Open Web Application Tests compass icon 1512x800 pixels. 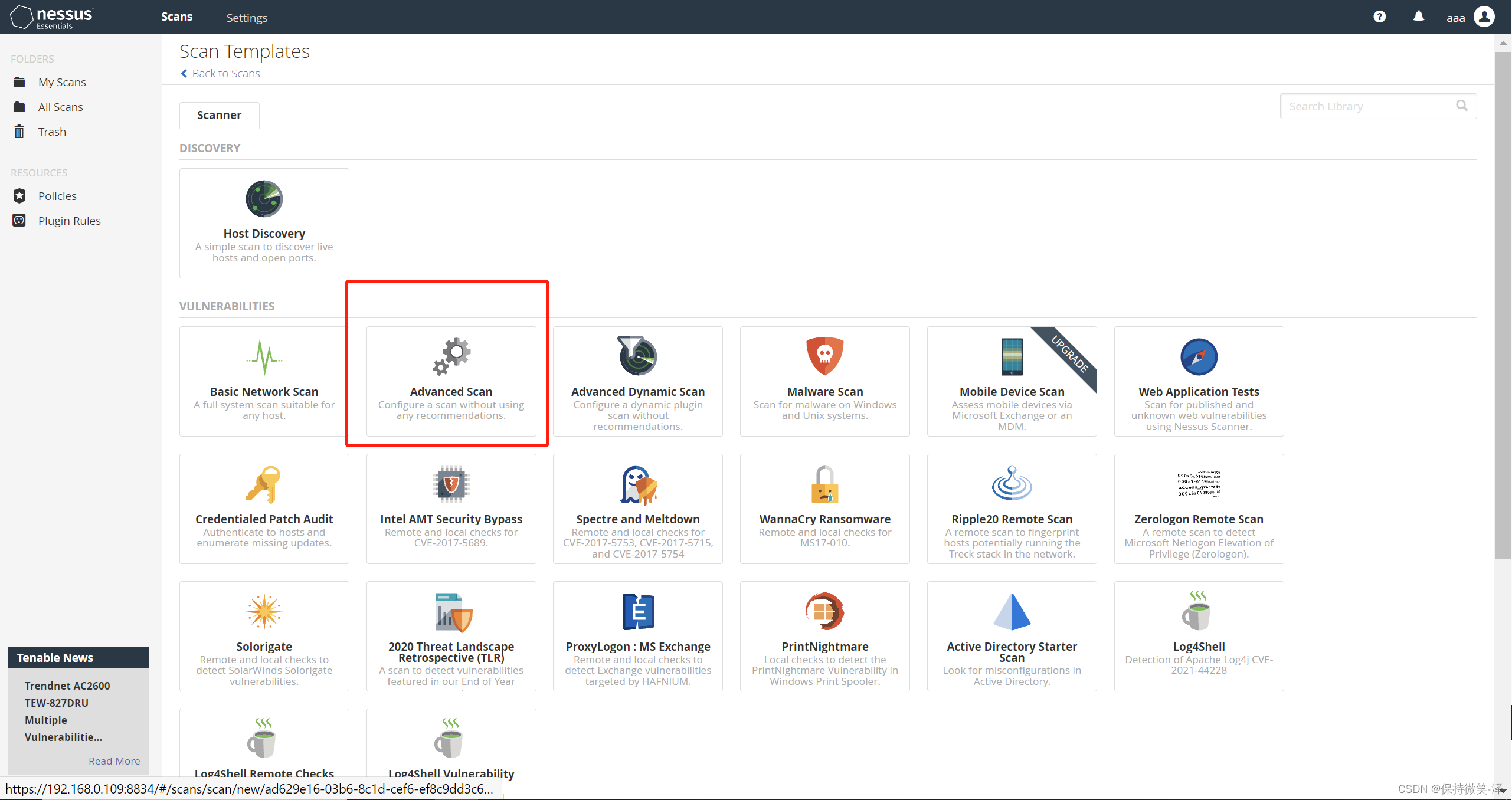point(1198,357)
